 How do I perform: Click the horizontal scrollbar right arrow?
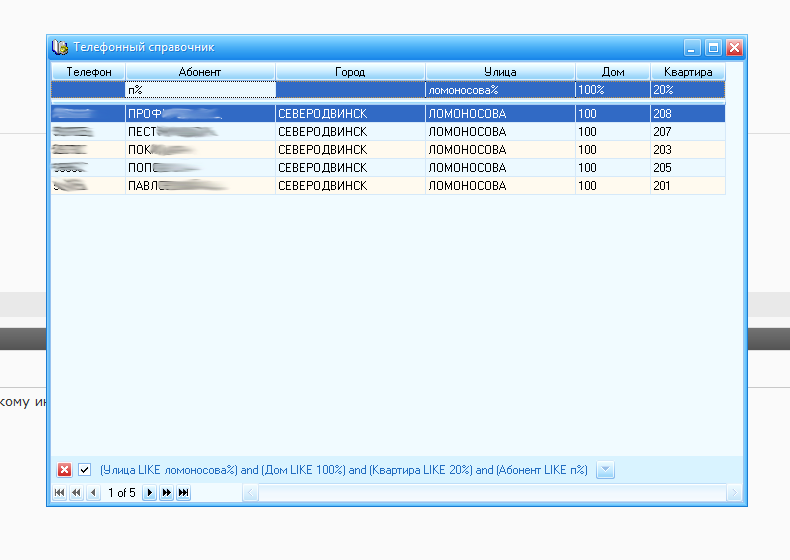734,492
